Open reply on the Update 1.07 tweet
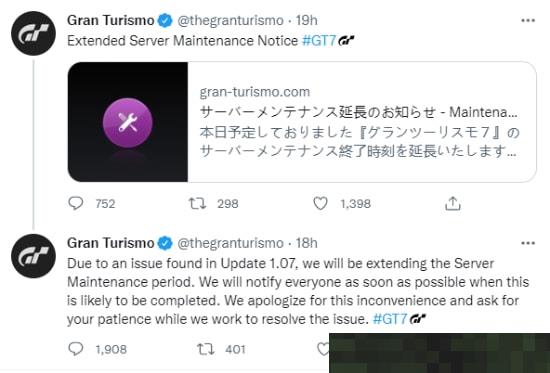Viewport: 550px width, 373px height. (75, 349)
